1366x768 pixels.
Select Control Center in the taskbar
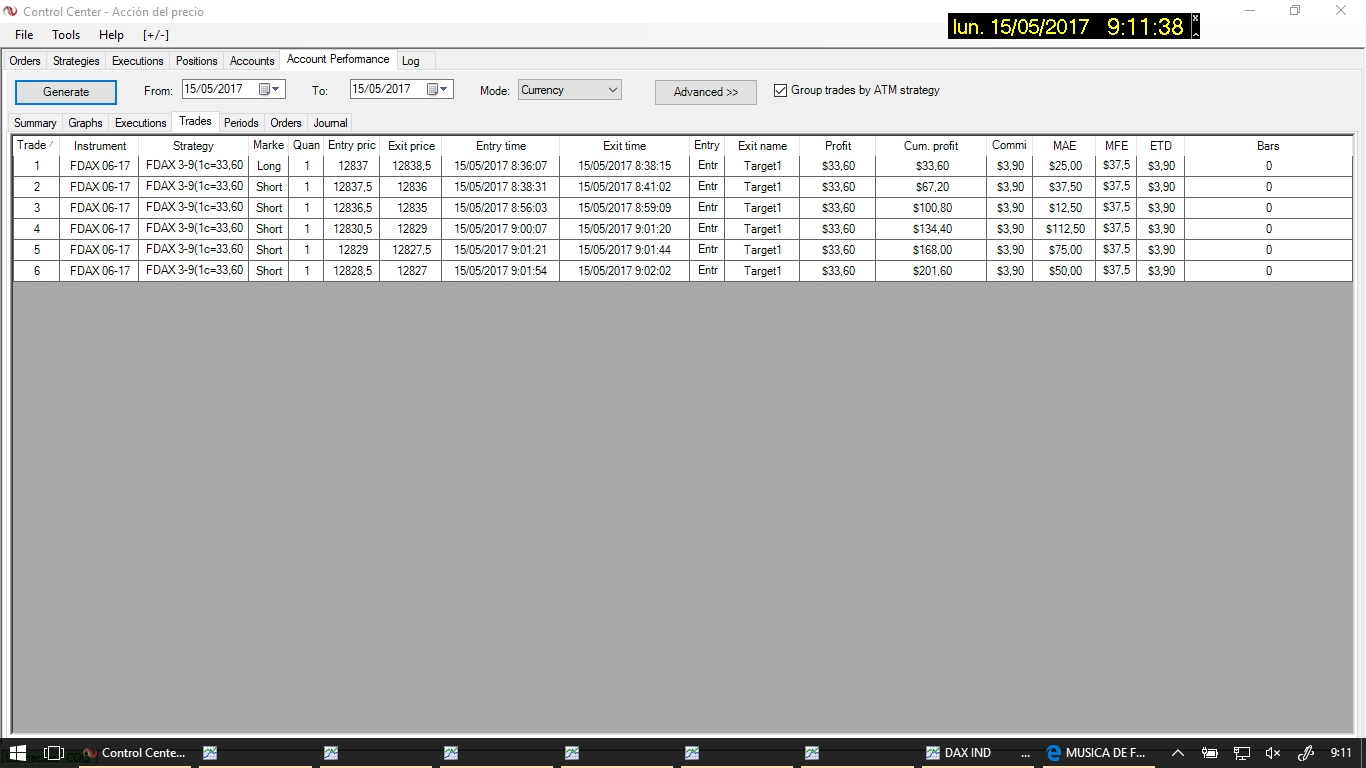click(134, 753)
